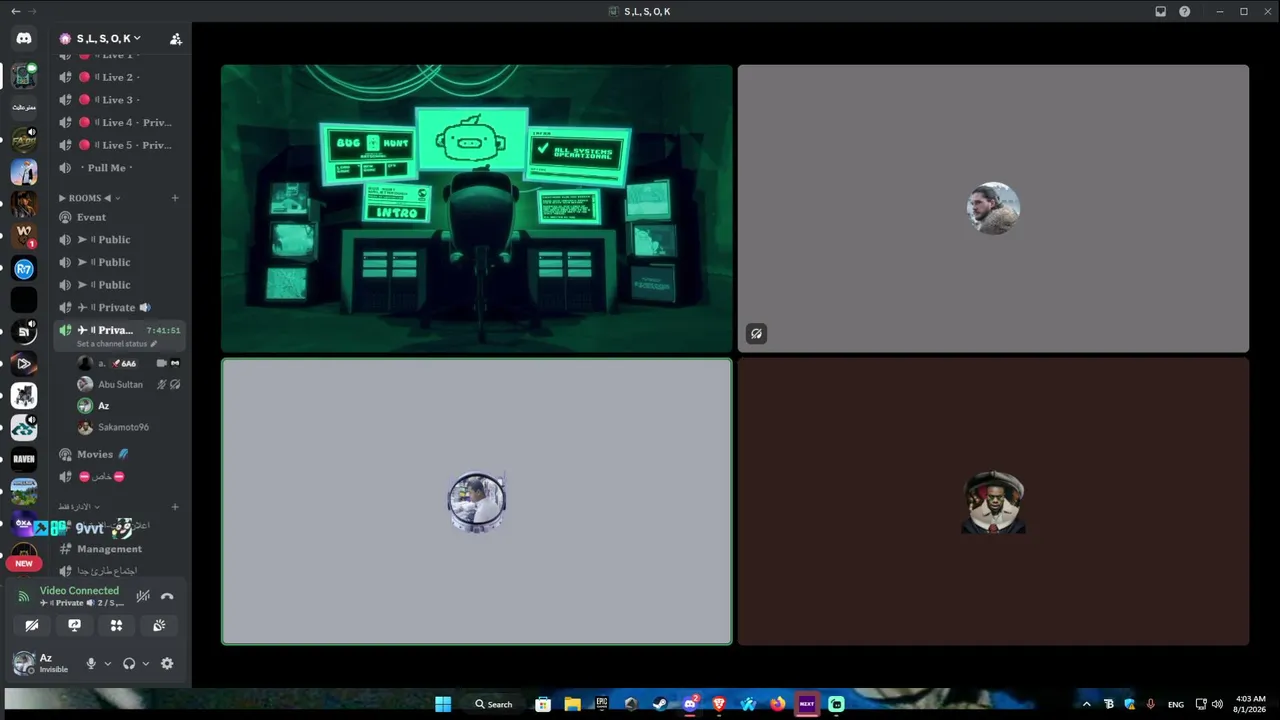Join the Live 5 Private voice channel
Viewport: 1280px width, 720px height.
(119, 145)
